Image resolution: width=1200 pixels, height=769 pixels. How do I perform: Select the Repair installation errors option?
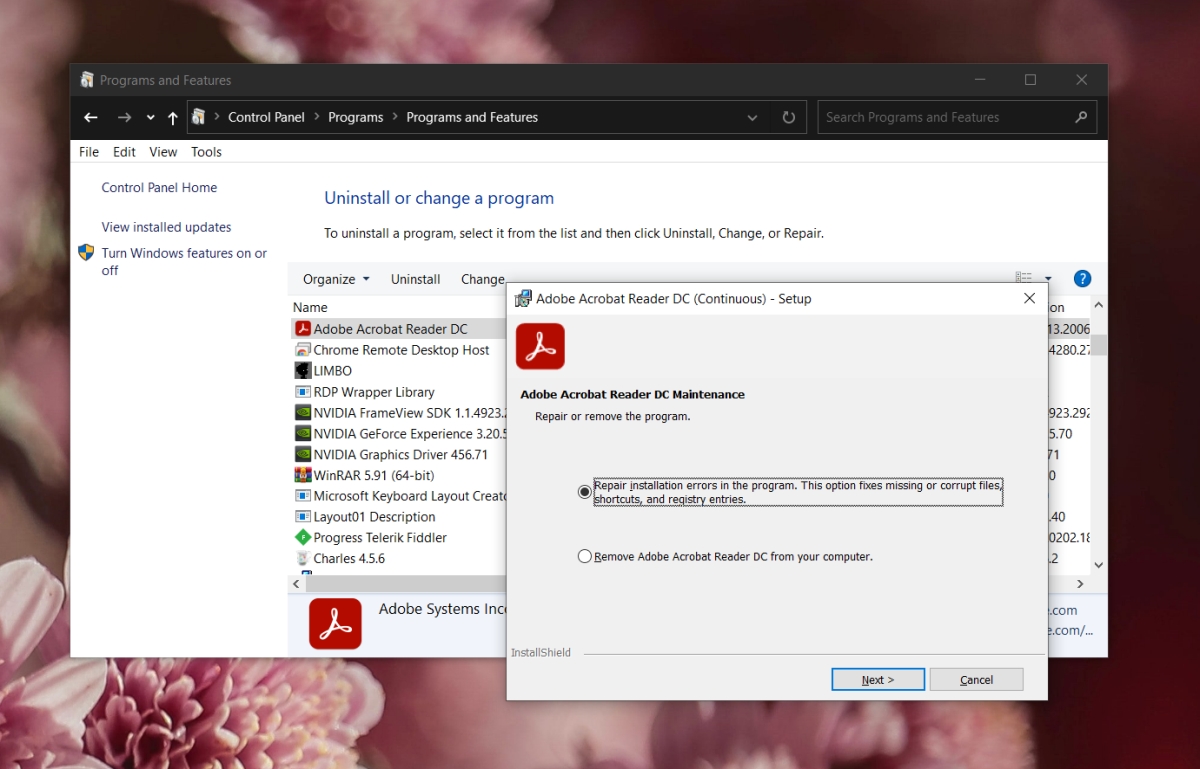585,491
